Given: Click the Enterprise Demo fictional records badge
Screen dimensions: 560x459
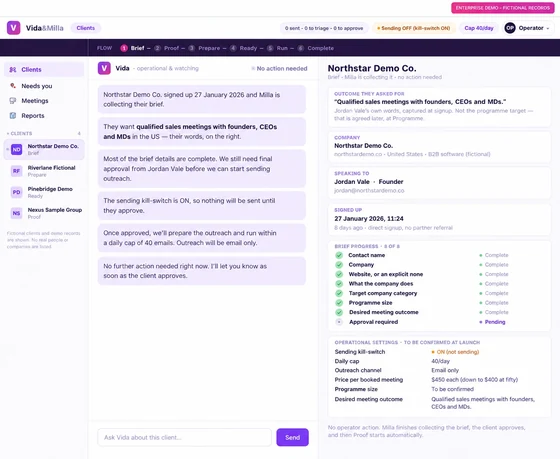Looking at the screenshot, I should (x=502, y=8).
